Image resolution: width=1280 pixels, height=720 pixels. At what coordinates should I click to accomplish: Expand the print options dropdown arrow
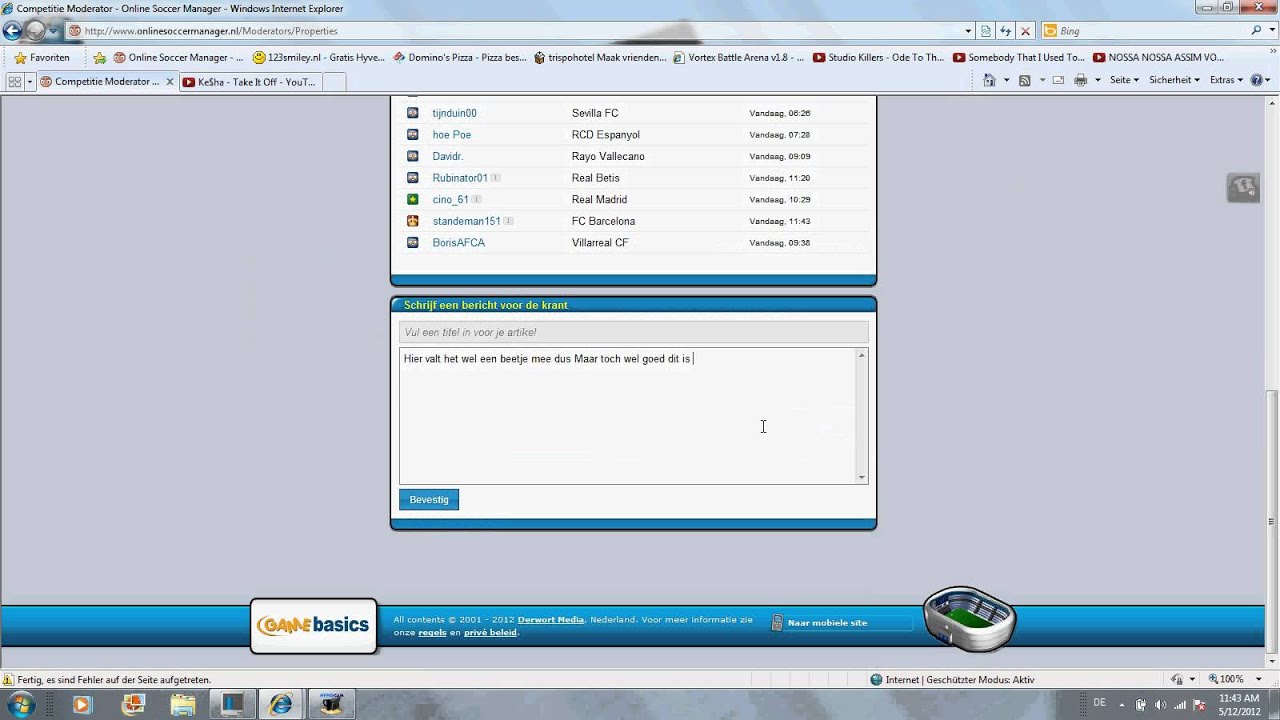click(x=1097, y=80)
